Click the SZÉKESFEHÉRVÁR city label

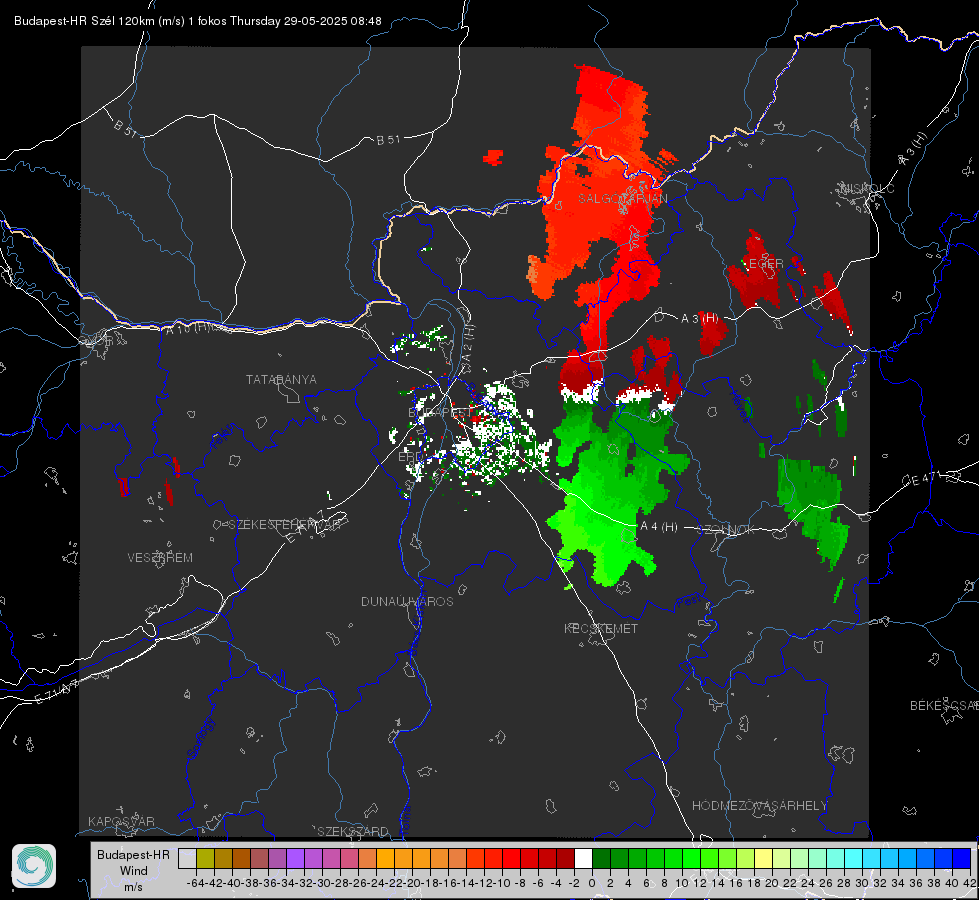(284, 525)
